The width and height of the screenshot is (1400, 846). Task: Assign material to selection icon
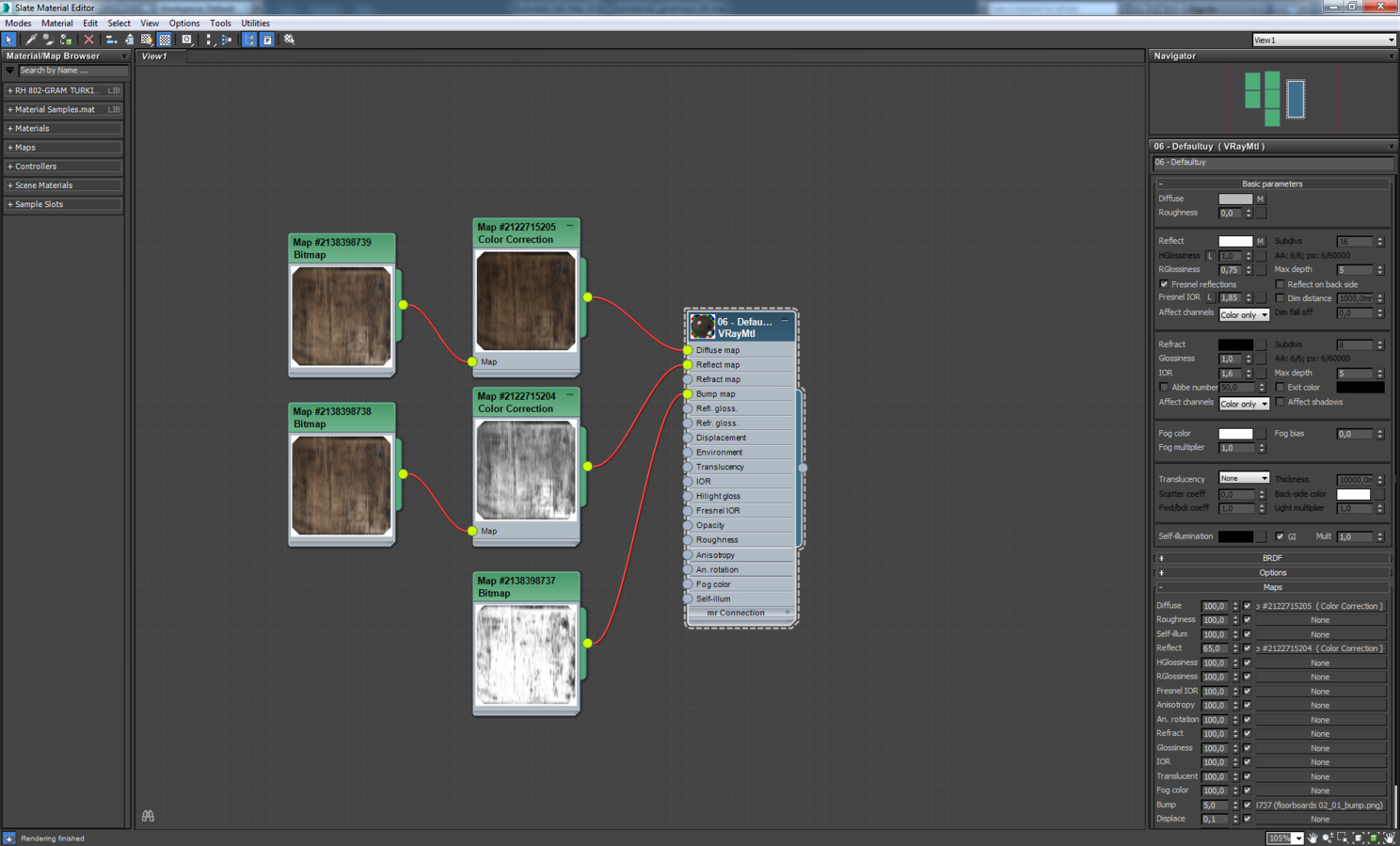coord(66,40)
